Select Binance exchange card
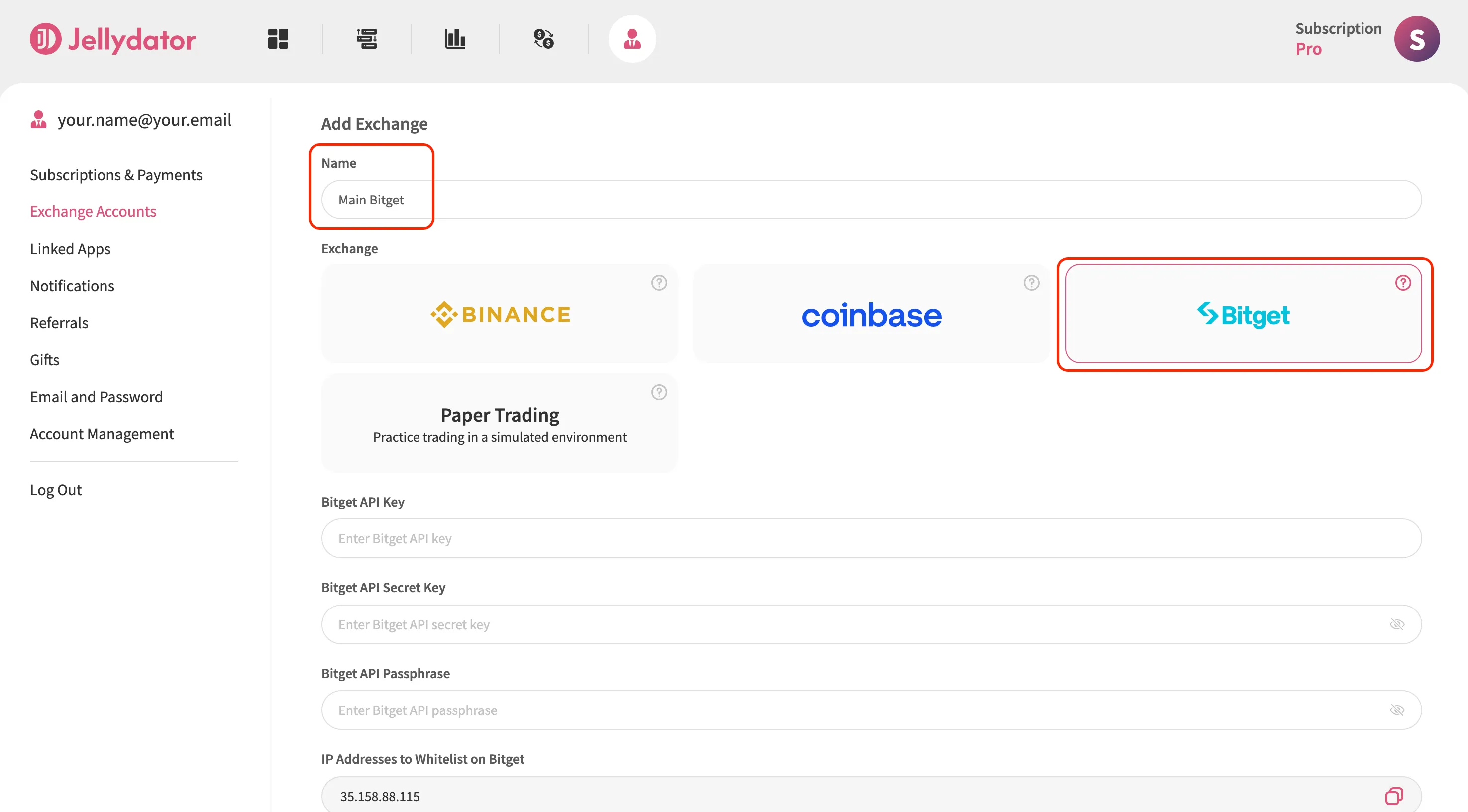1468x812 pixels. click(x=500, y=313)
